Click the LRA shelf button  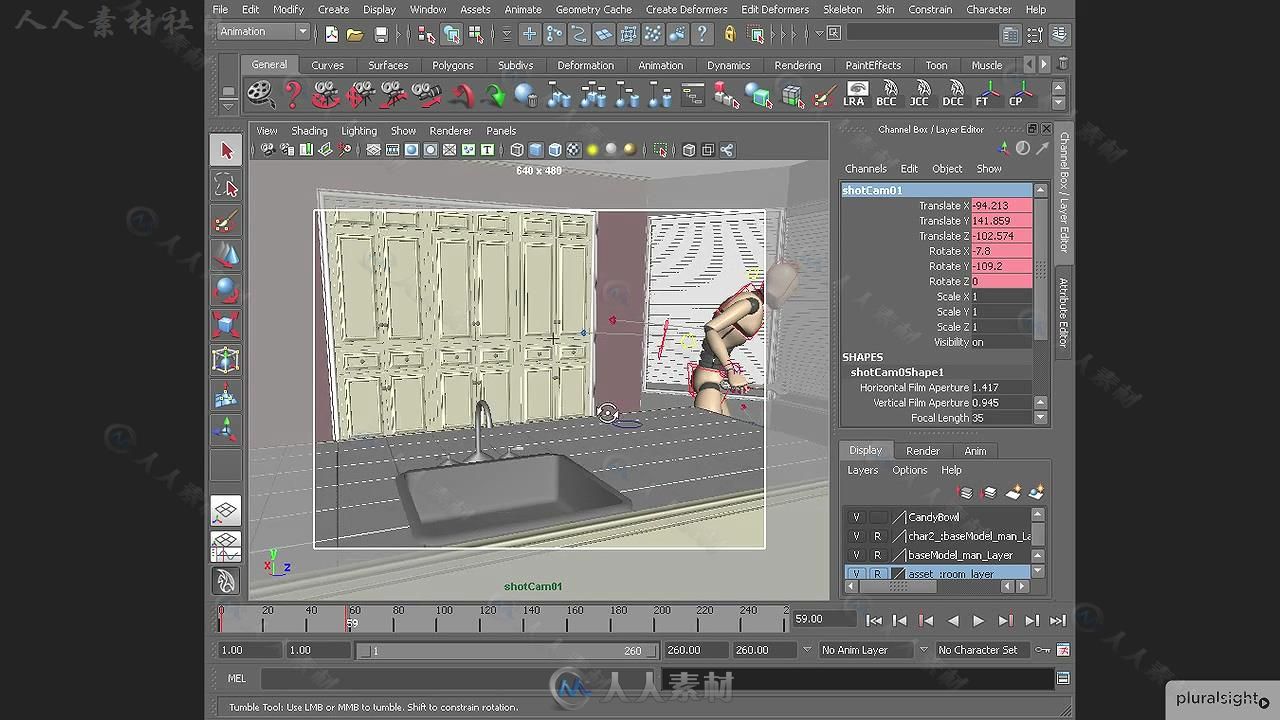point(854,95)
